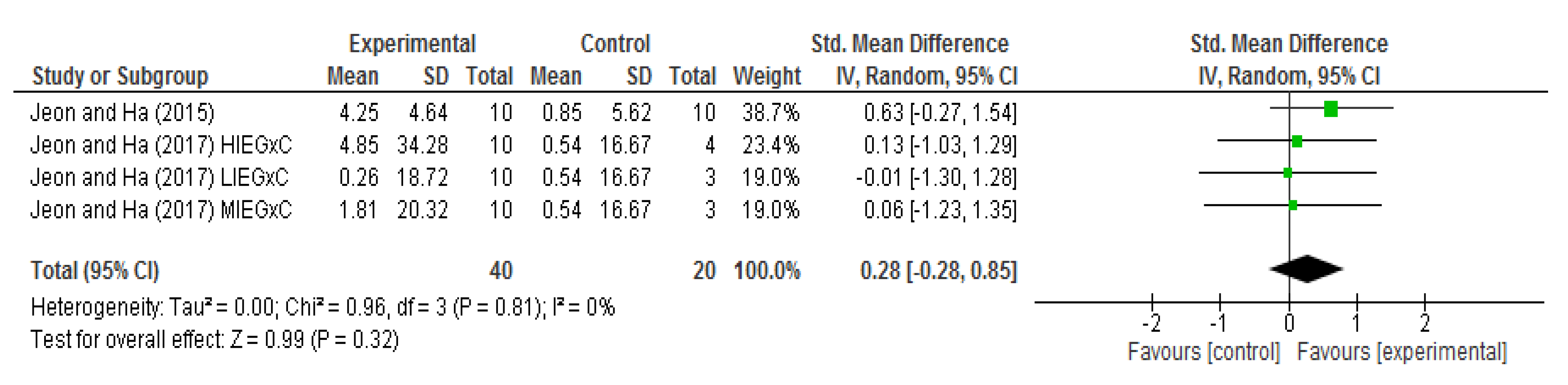Select the Jeon and Ha (2017) MIEGxC label
The height and width of the screenshot is (385, 1568).
(x=162, y=209)
